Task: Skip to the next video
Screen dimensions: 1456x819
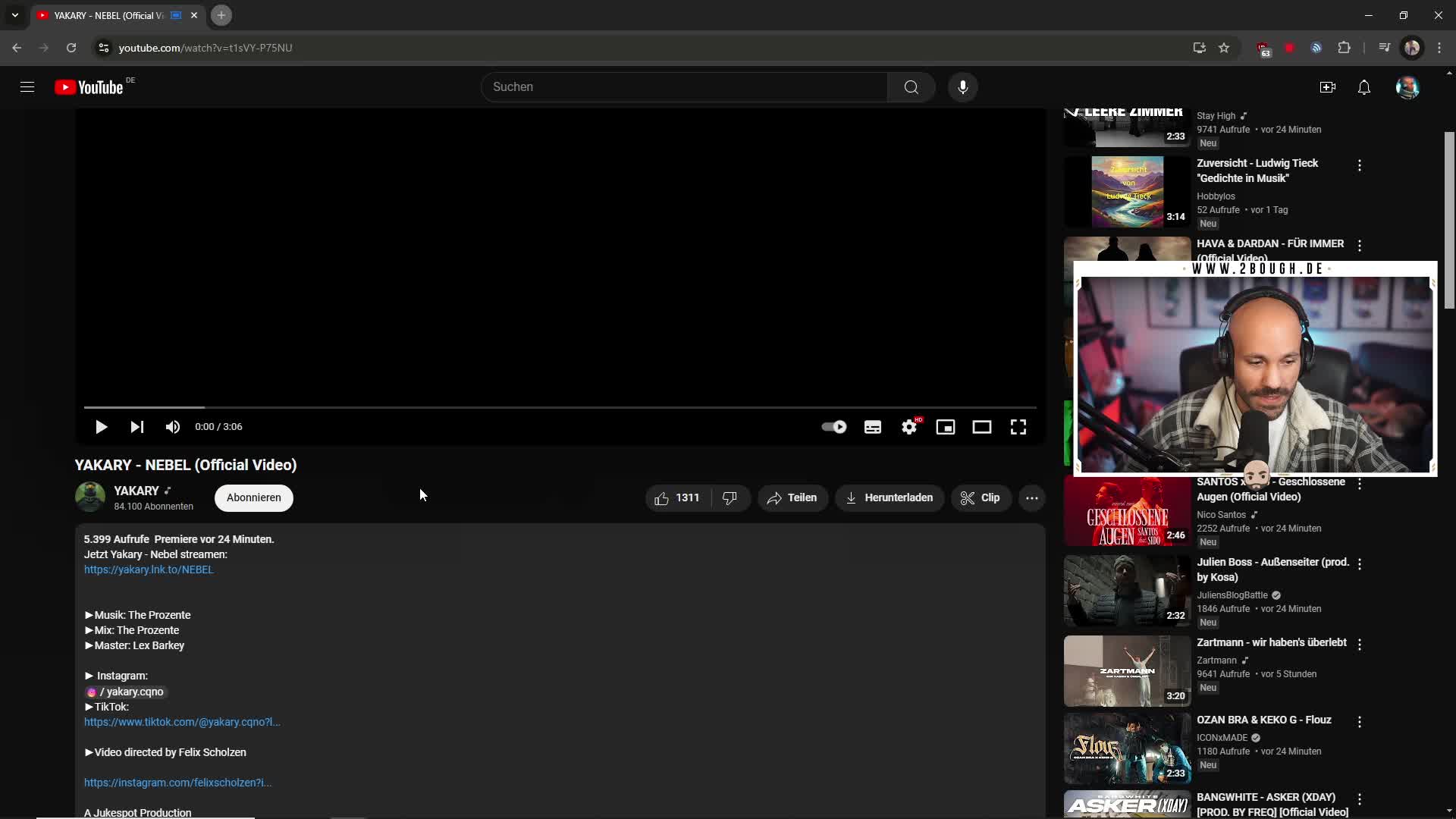Action: pyautogui.click(x=136, y=427)
